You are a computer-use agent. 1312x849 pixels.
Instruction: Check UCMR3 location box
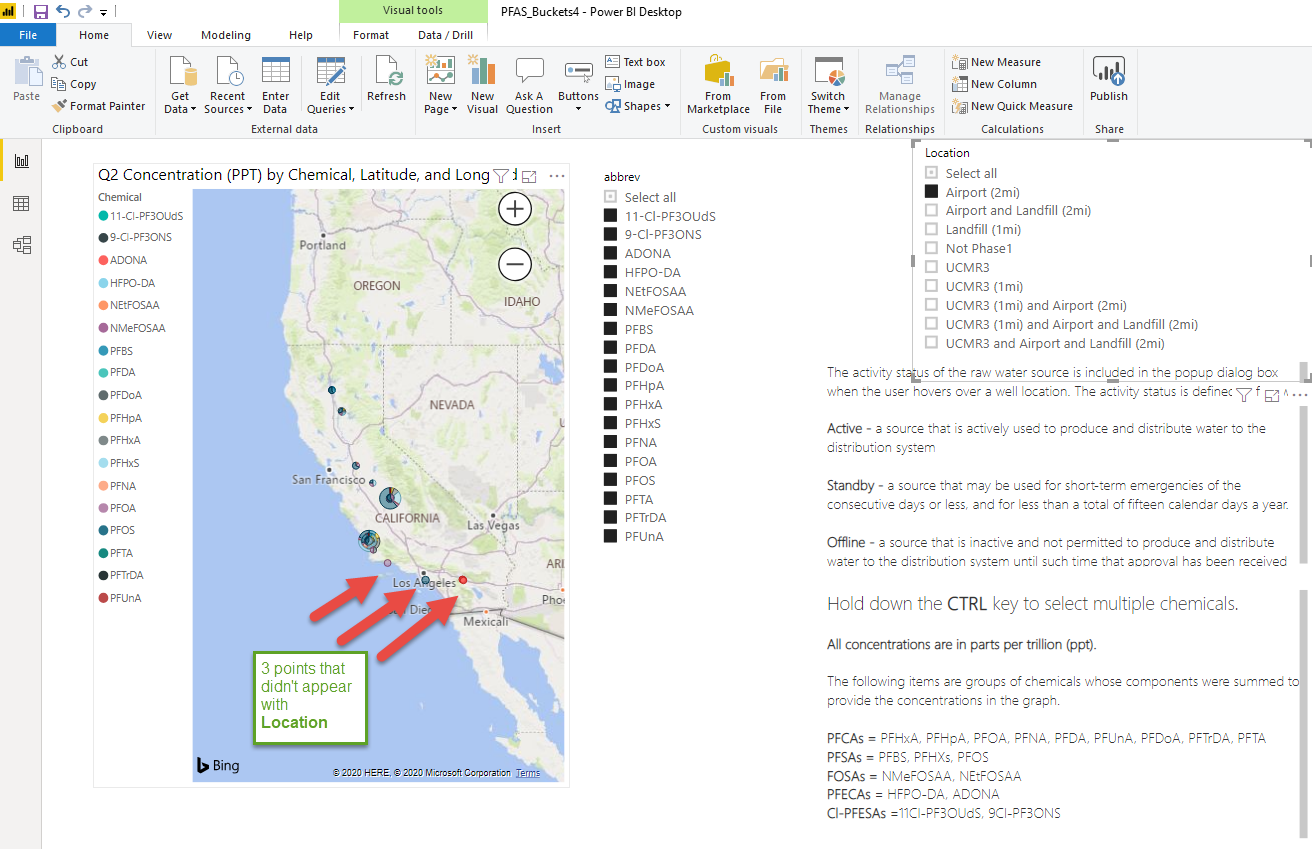(931, 267)
